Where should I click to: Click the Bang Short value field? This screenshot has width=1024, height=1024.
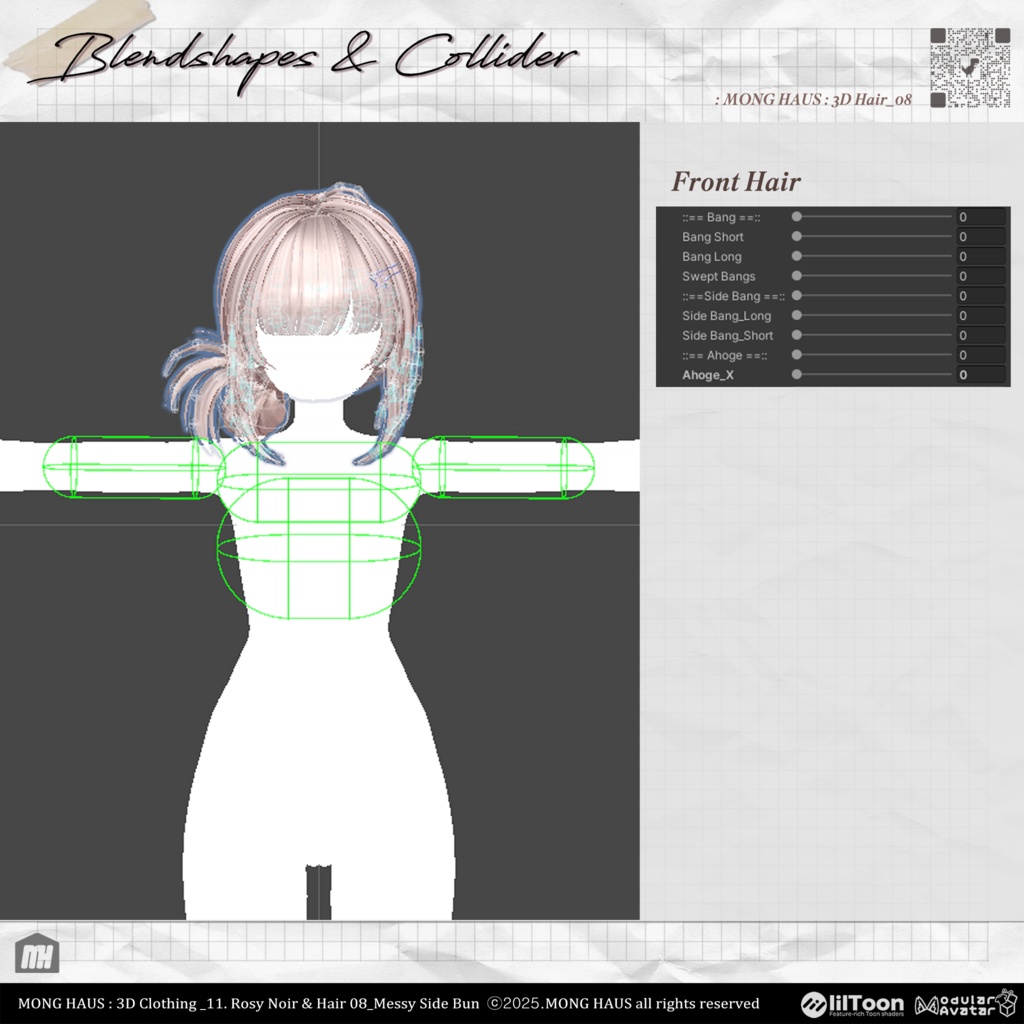[x=981, y=236]
